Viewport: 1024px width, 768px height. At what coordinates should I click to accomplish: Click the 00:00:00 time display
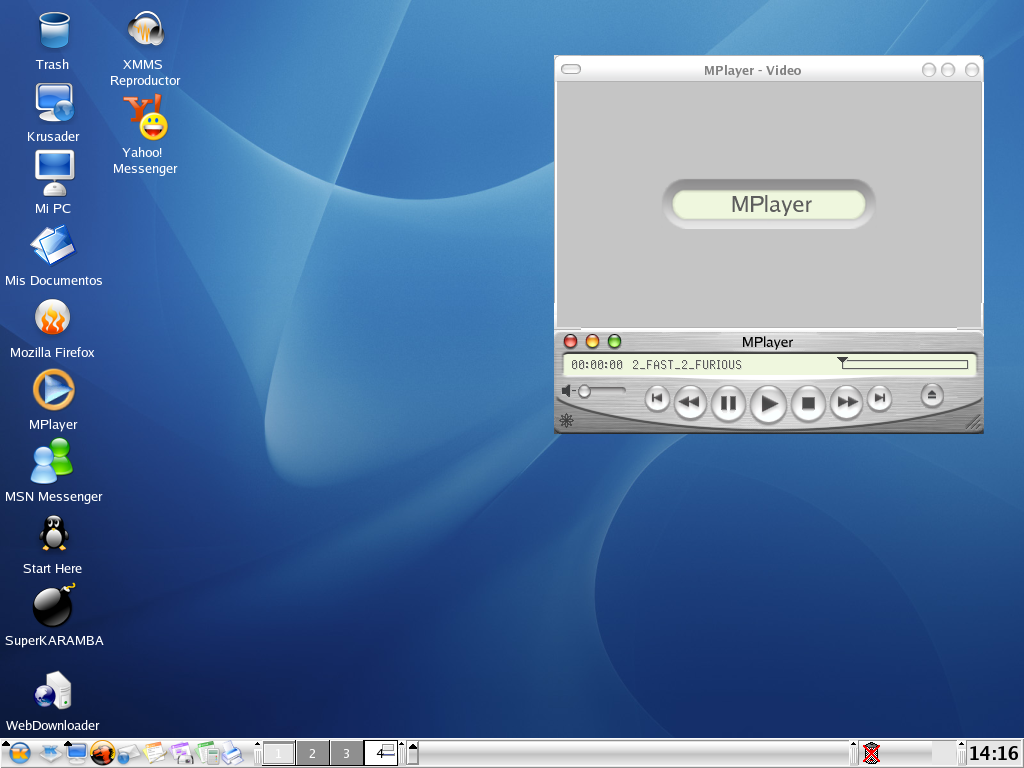[597, 365]
